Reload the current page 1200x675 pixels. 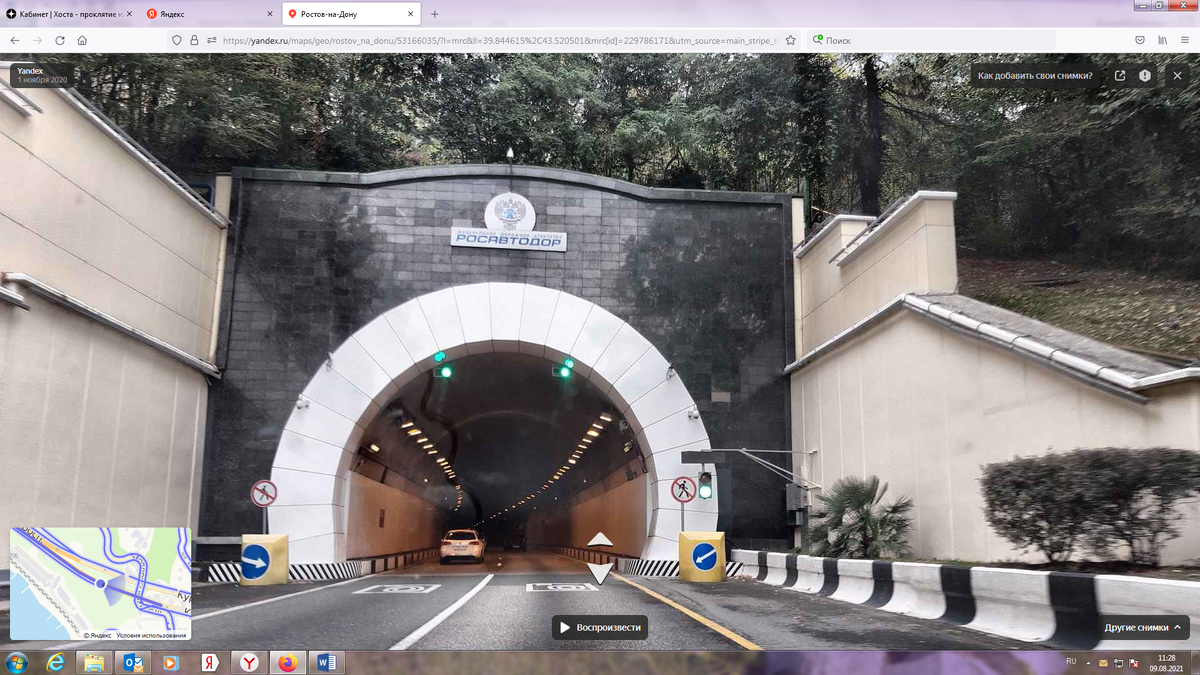60,40
